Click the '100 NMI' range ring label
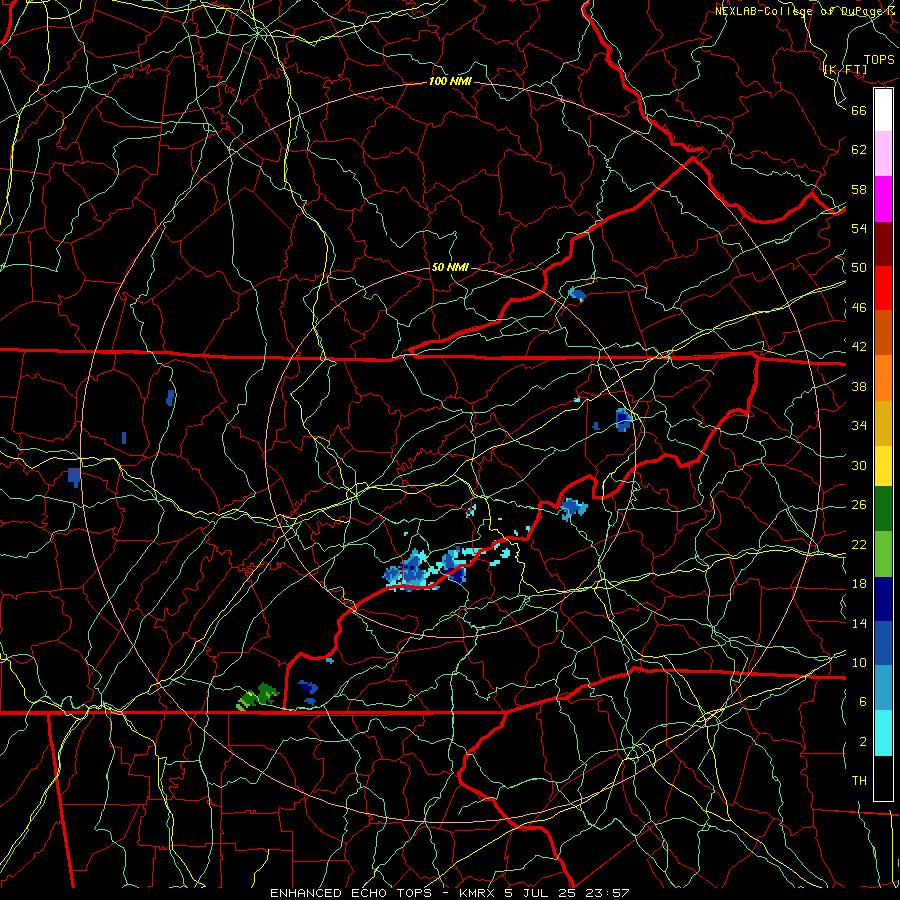This screenshot has height=900, width=900. 450,81
